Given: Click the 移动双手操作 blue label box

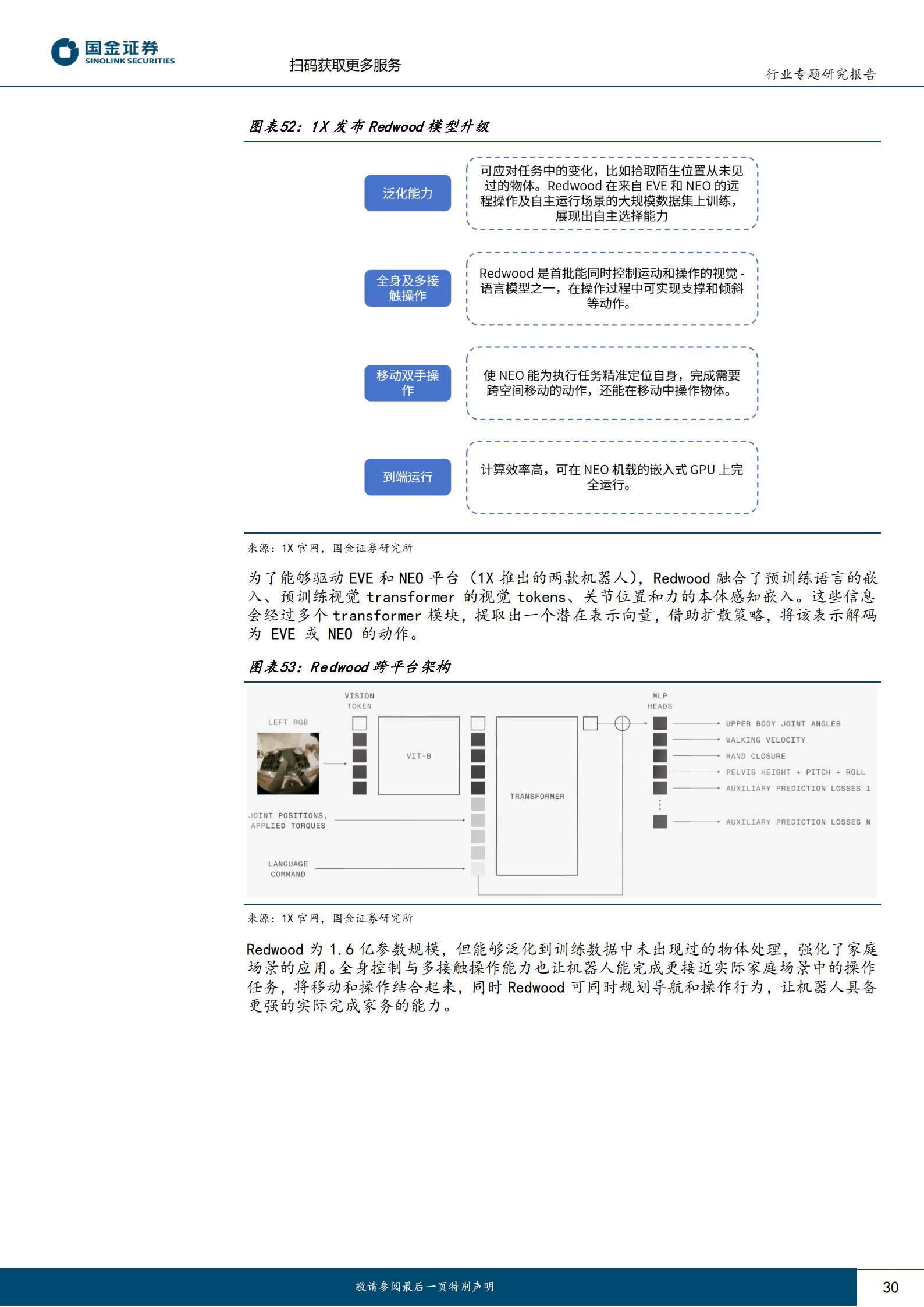Looking at the screenshot, I should click(x=407, y=383).
